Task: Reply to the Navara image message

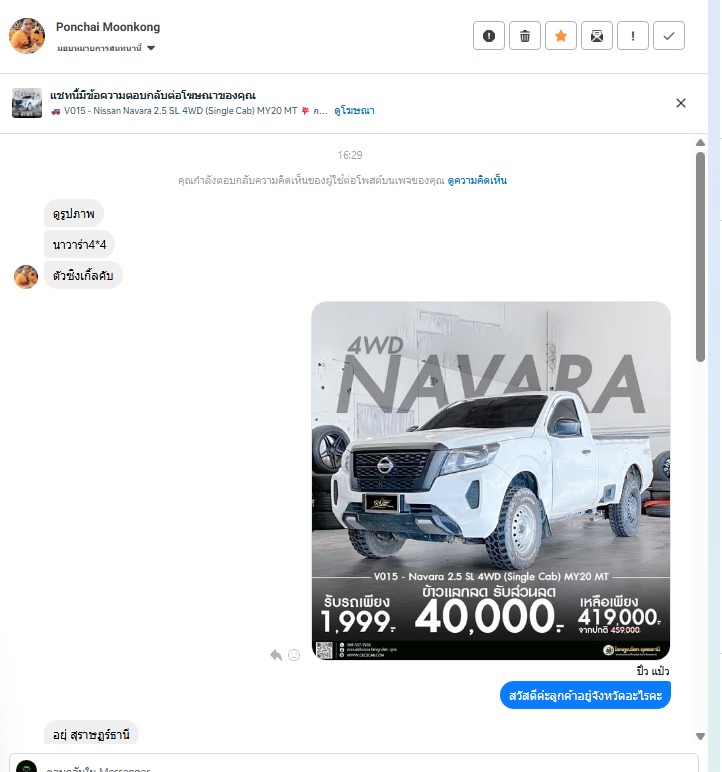Action: (276, 655)
